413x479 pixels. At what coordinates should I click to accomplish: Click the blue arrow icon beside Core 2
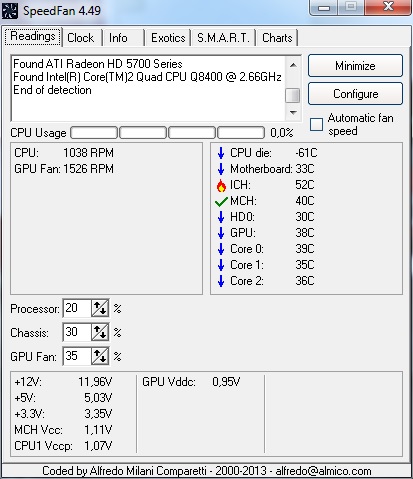[221, 281]
